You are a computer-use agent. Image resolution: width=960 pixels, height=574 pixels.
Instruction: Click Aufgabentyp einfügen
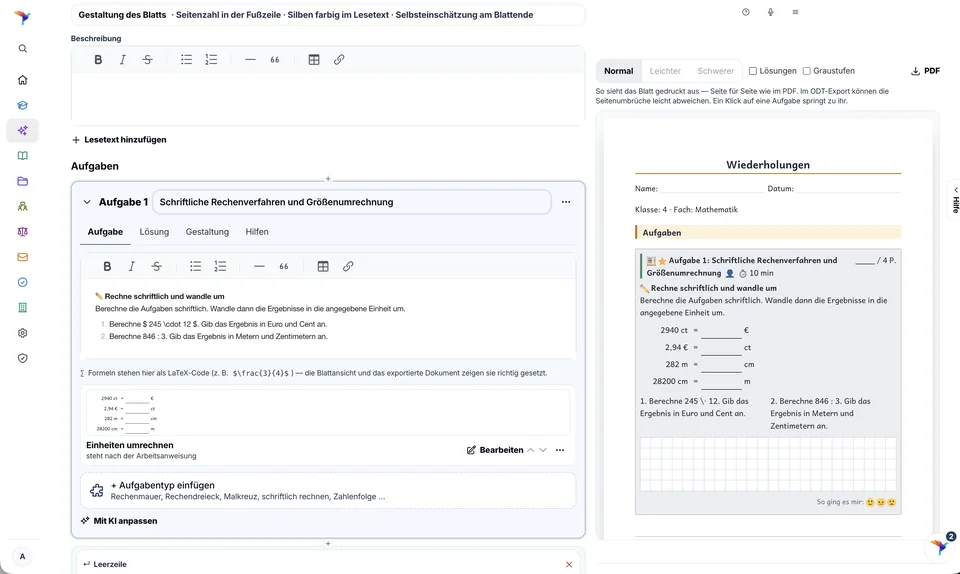point(328,490)
